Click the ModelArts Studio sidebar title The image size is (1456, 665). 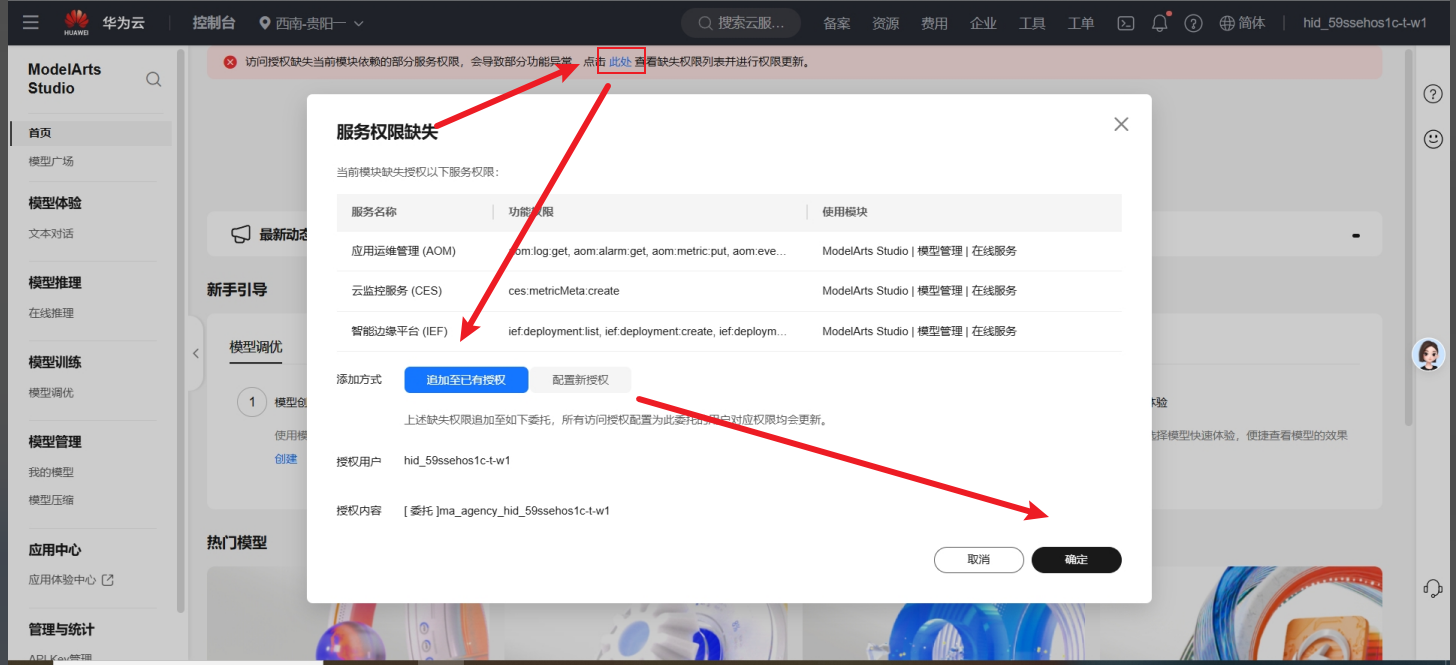(x=64, y=79)
